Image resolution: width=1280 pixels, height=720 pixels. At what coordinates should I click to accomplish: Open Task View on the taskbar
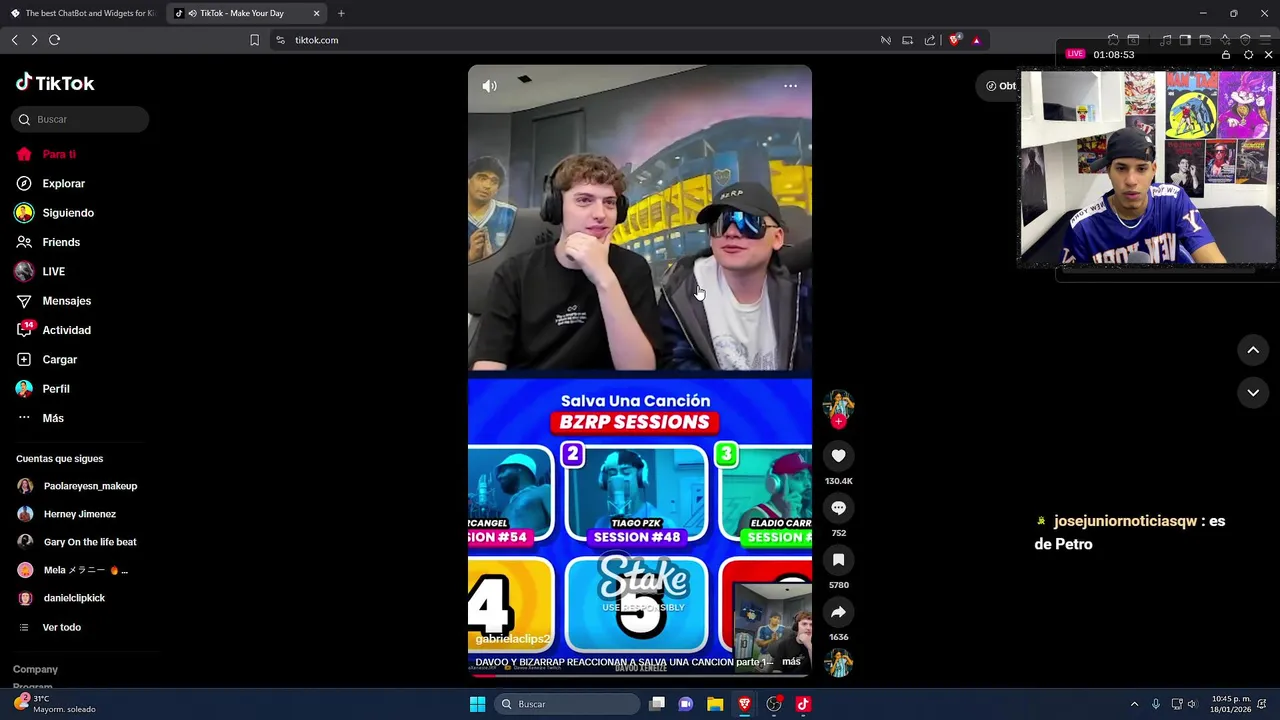coord(657,704)
